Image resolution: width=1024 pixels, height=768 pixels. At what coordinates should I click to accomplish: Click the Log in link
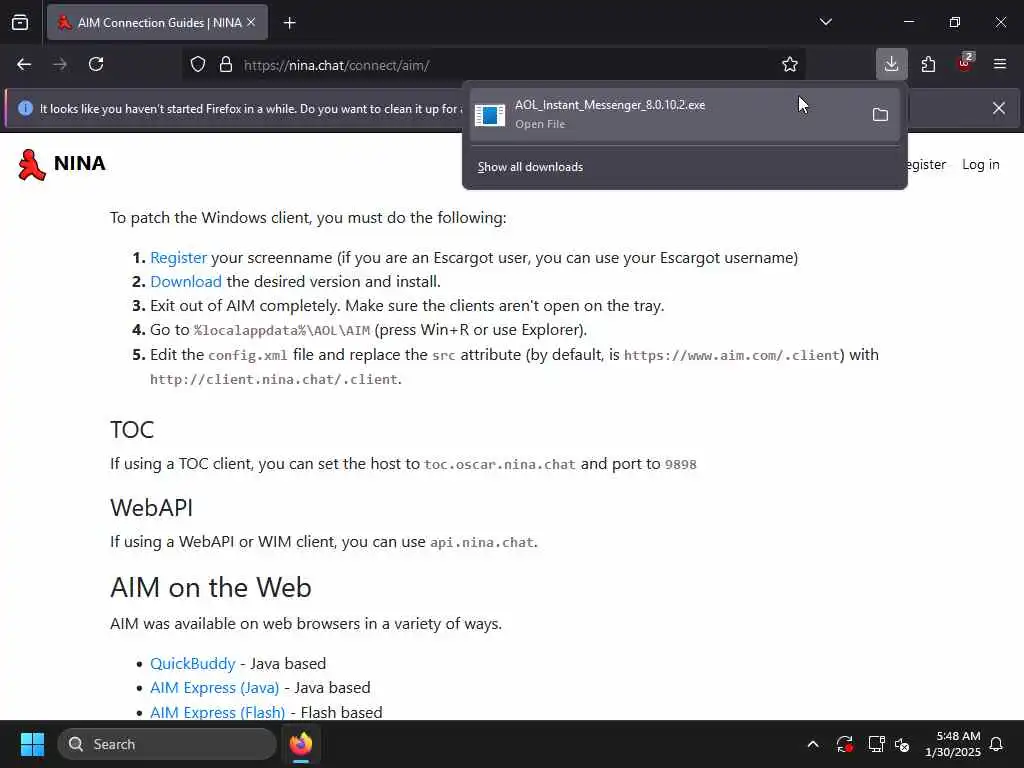(981, 165)
